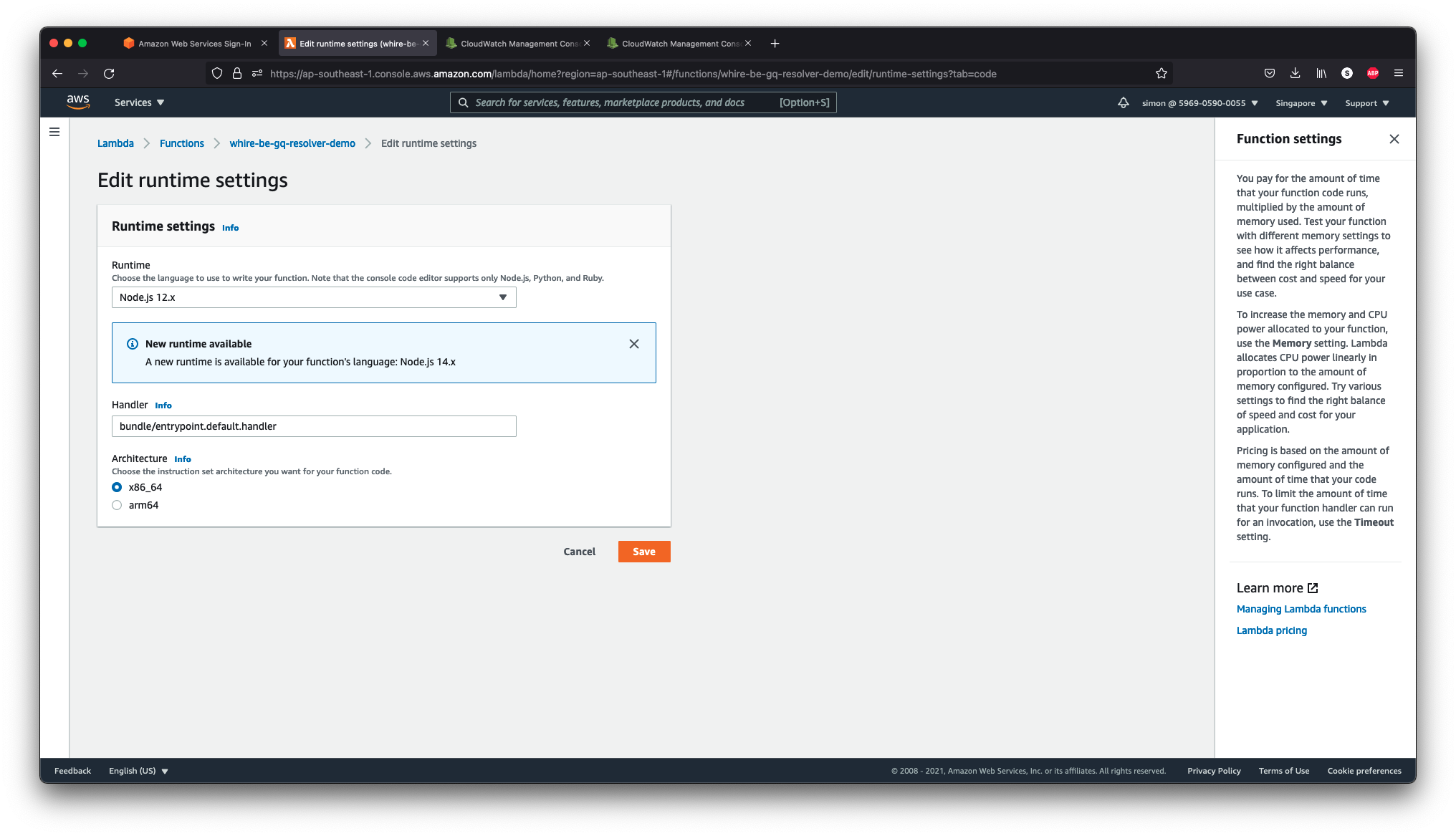
Task: Open the English (US) language dropdown
Action: [138, 770]
